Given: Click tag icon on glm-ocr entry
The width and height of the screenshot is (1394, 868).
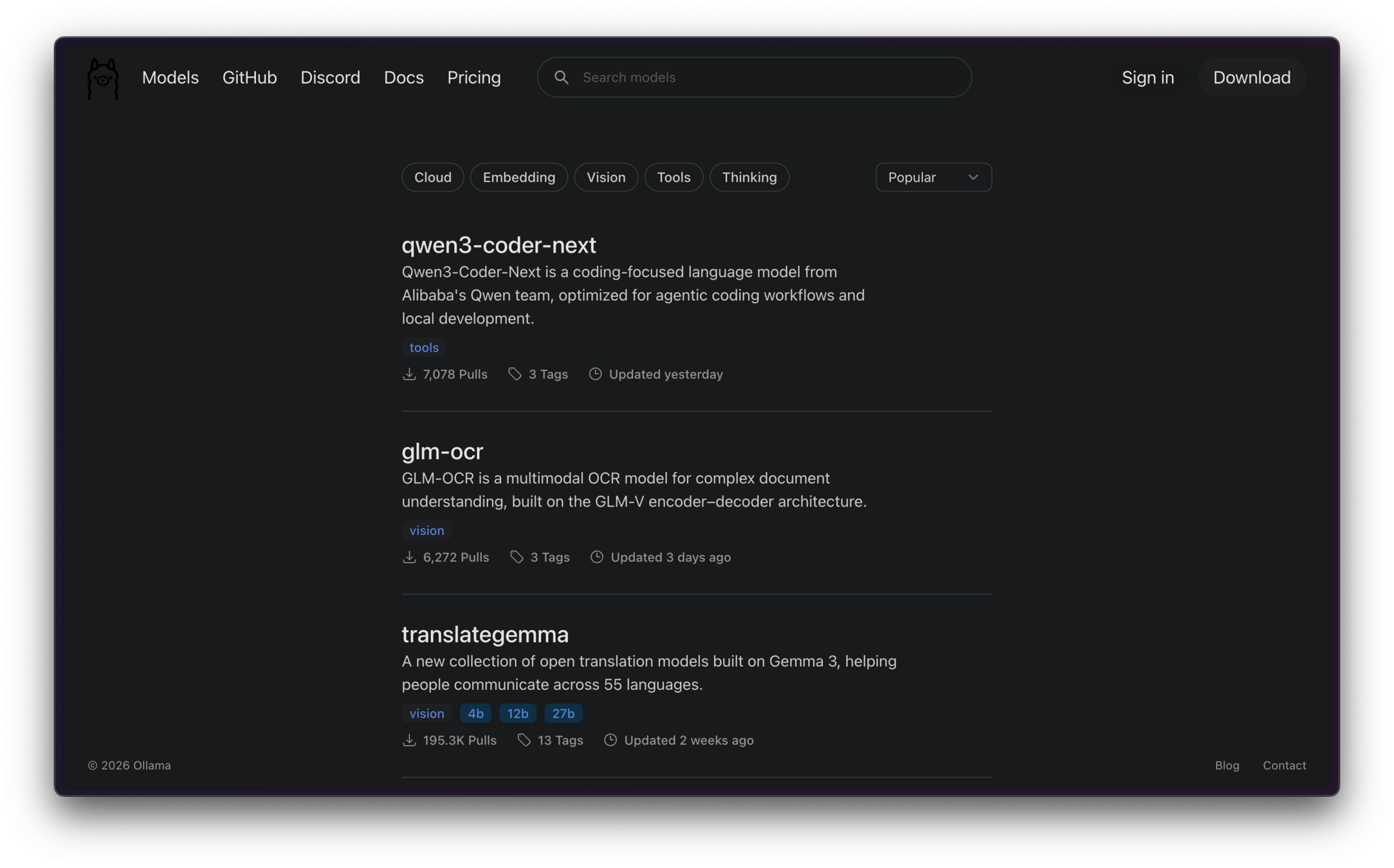Looking at the screenshot, I should [x=517, y=557].
